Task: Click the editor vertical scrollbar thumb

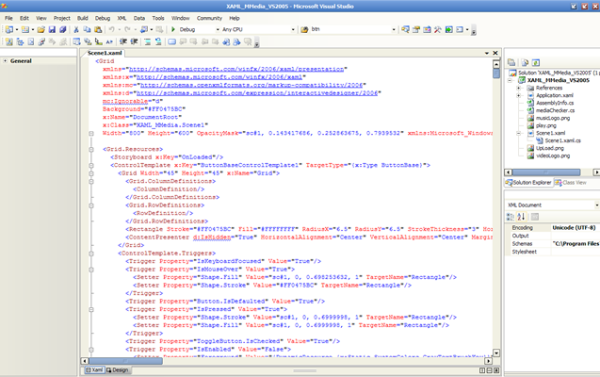Action: coord(496,73)
